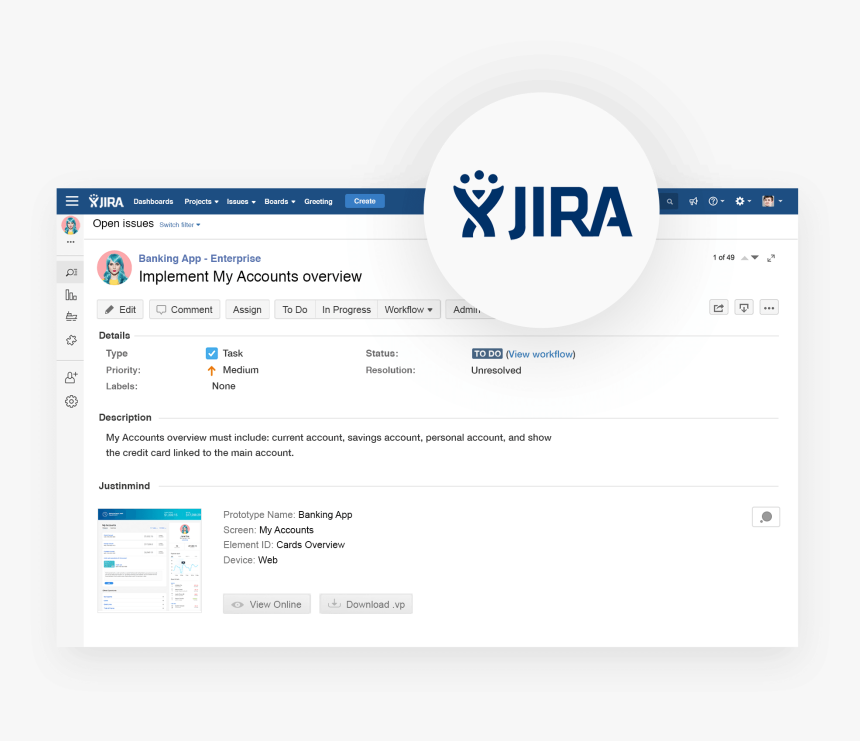Open the feedback megaphone icon

click(x=693, y=201)
